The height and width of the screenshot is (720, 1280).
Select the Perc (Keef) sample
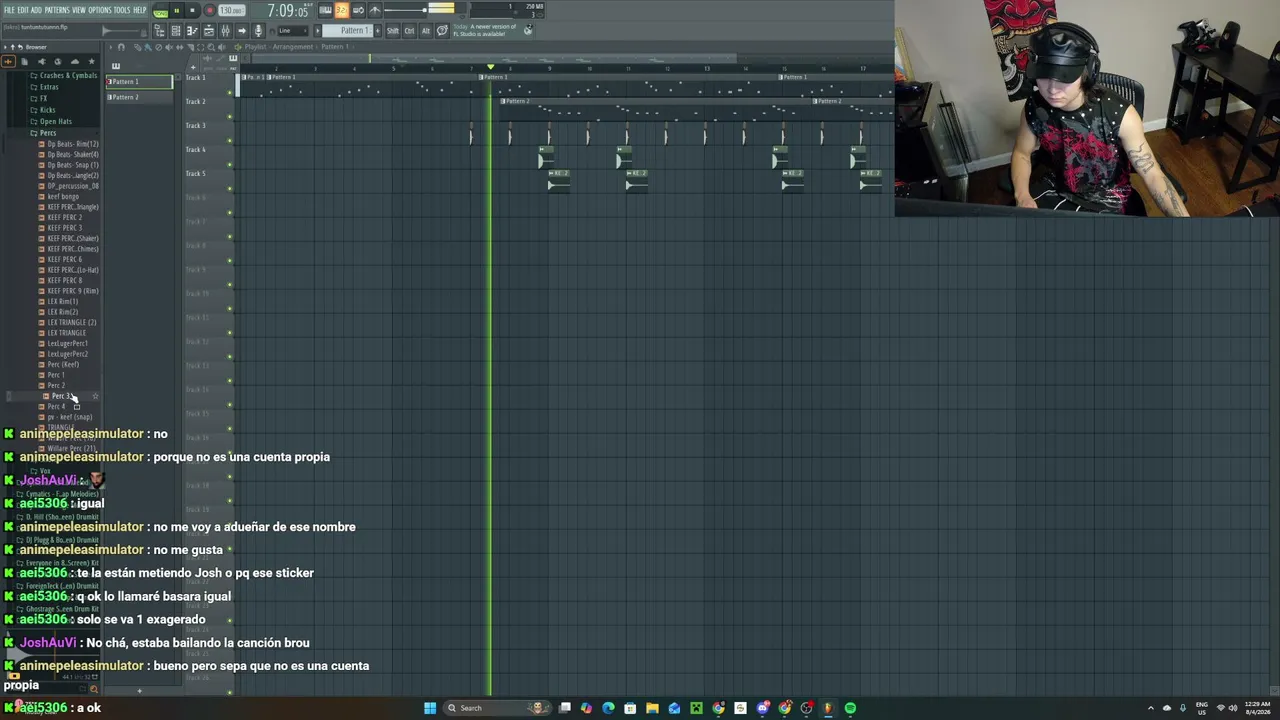click(x=63, y=364)
